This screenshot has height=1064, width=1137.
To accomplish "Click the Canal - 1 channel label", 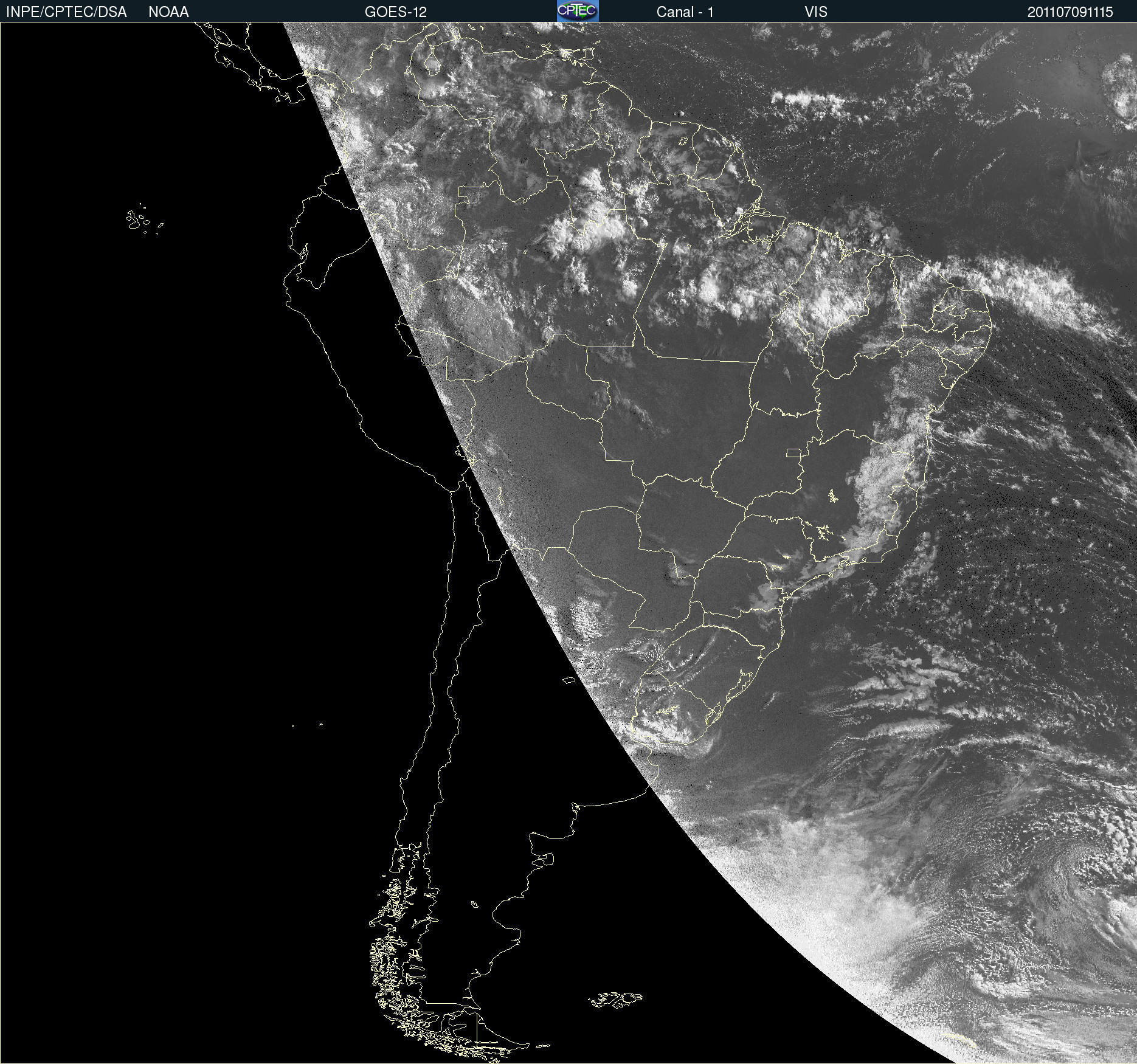I will 685,12.
